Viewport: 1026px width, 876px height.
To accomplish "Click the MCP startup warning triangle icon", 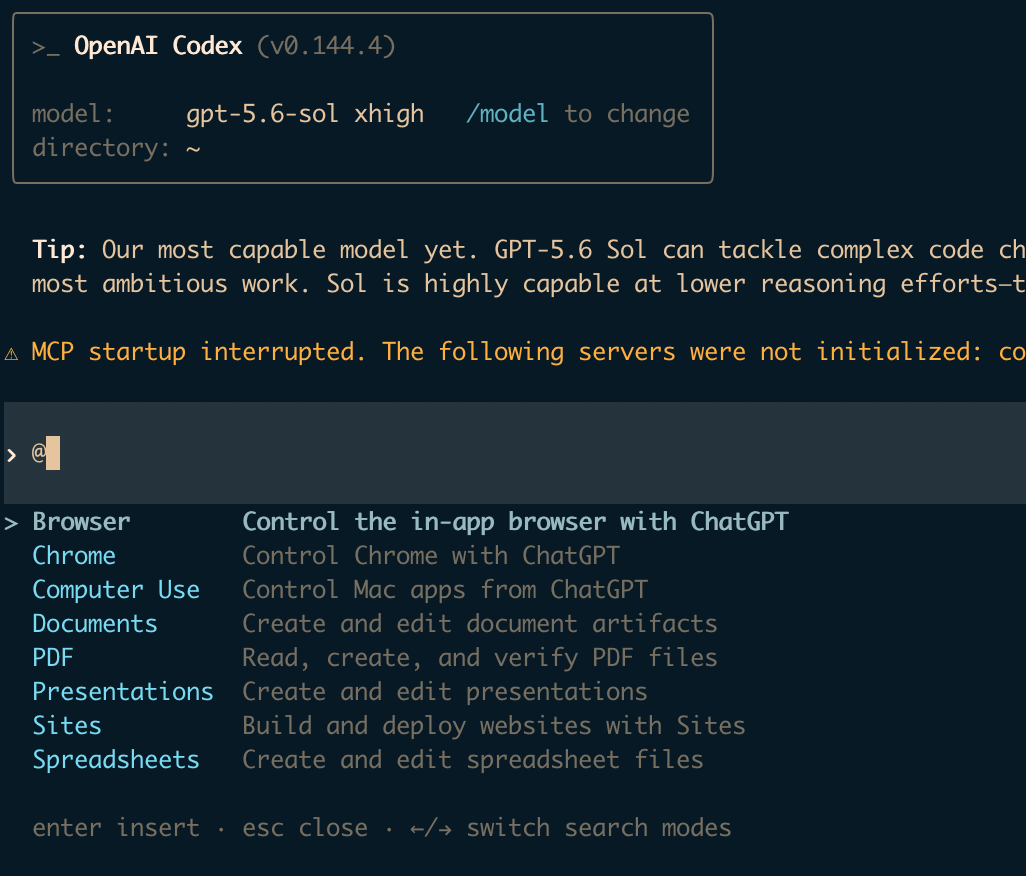I will tap(11, 354).
